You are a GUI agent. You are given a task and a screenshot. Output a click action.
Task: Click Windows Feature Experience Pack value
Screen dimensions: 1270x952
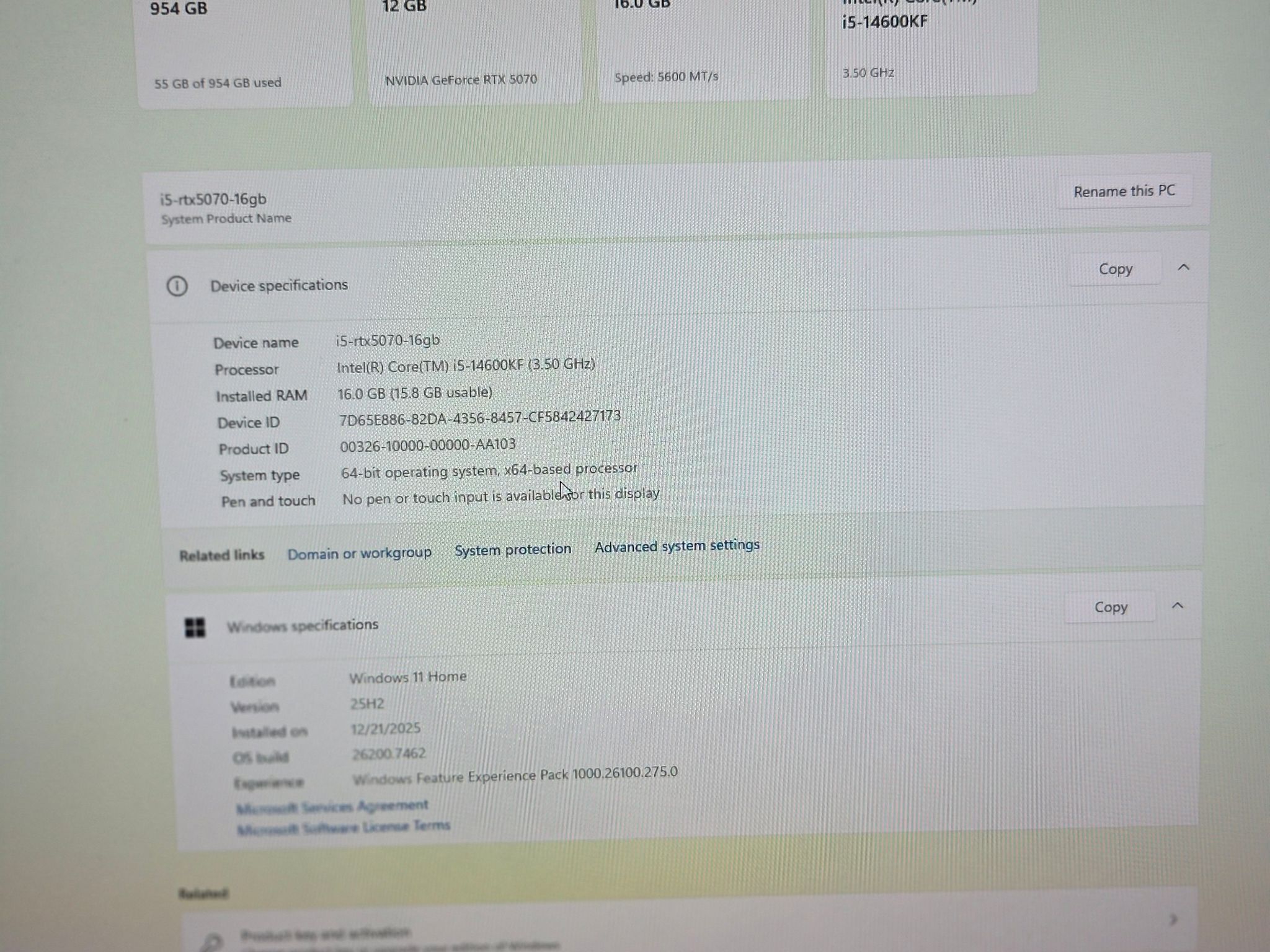coord(515,776)
